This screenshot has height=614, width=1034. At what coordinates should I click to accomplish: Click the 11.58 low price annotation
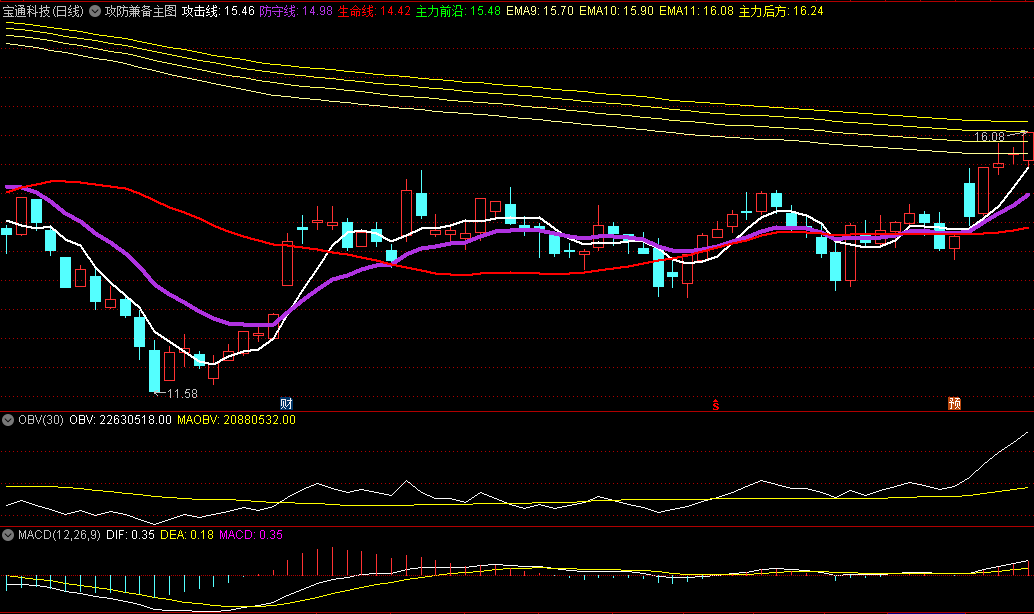coord(181,394)
